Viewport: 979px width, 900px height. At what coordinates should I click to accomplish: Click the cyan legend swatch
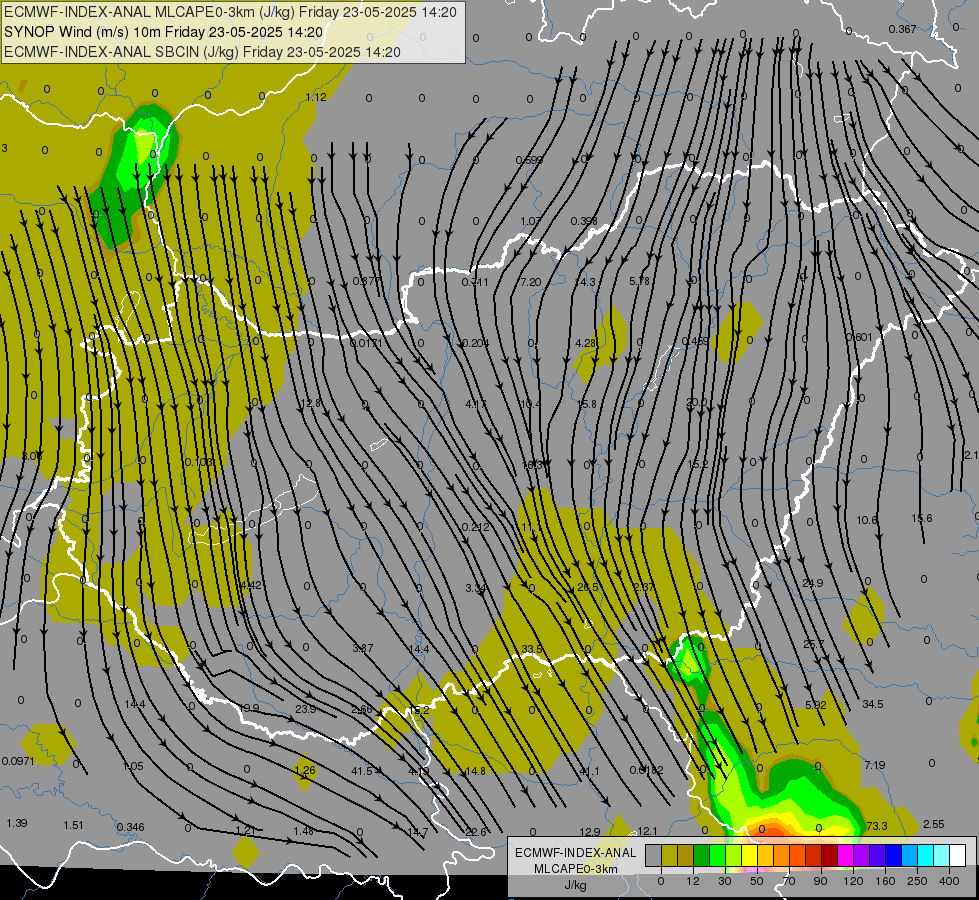click(925, 856)
